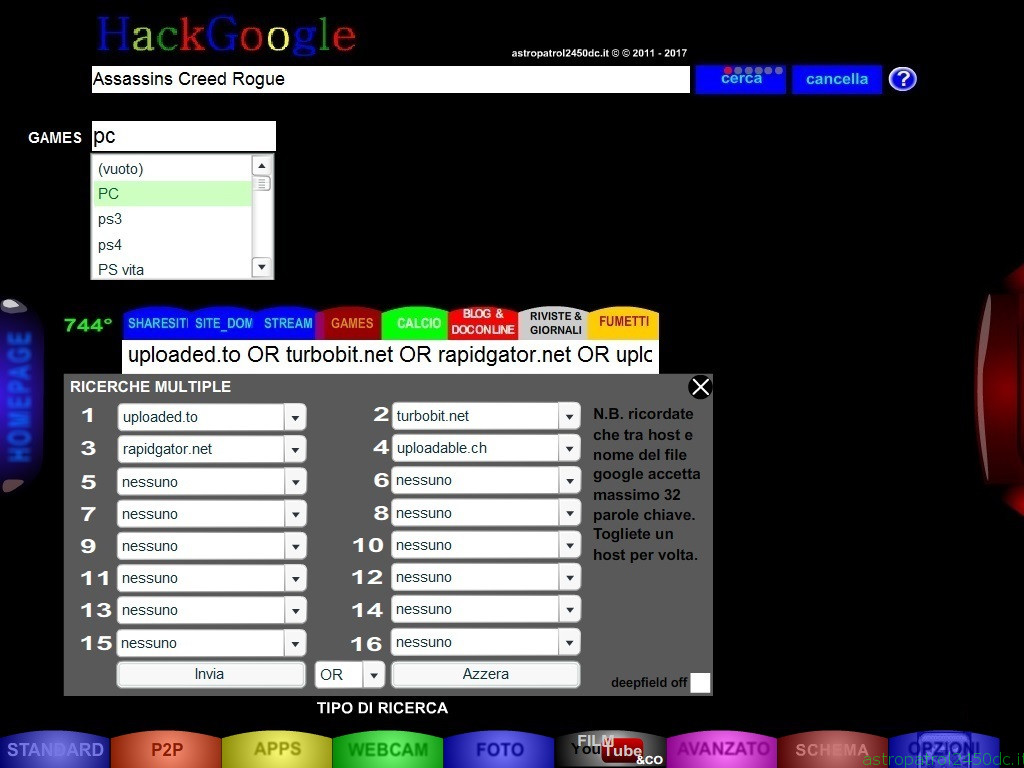
Task: Open the RIVISTE & GIORNALI tab
Action: click(x=555, y=323)
